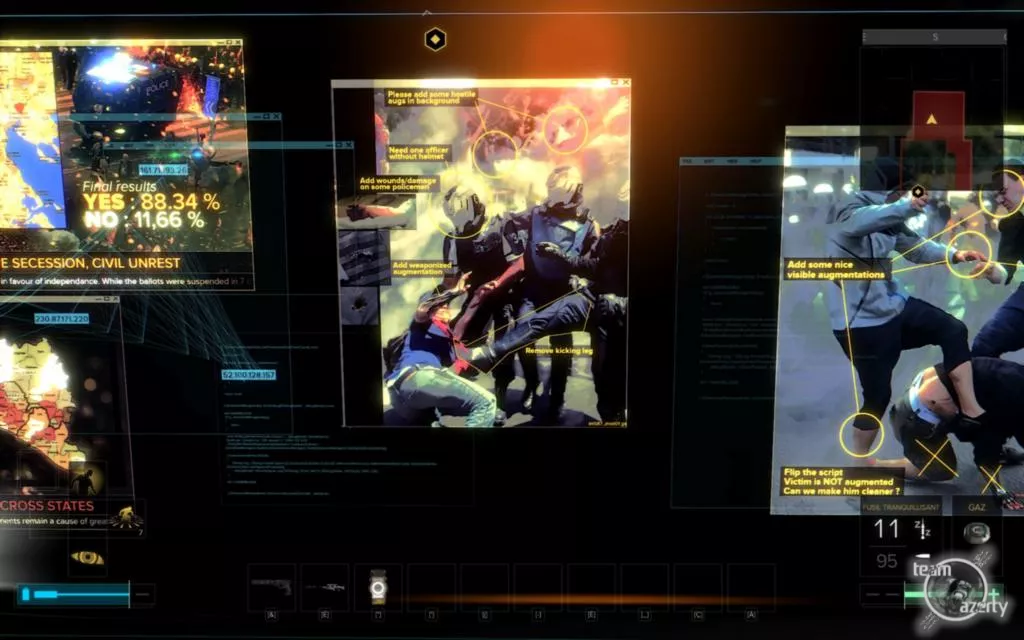Click the circled triangle marker in center image
1024x640 pixels.
tap(565, 129)
